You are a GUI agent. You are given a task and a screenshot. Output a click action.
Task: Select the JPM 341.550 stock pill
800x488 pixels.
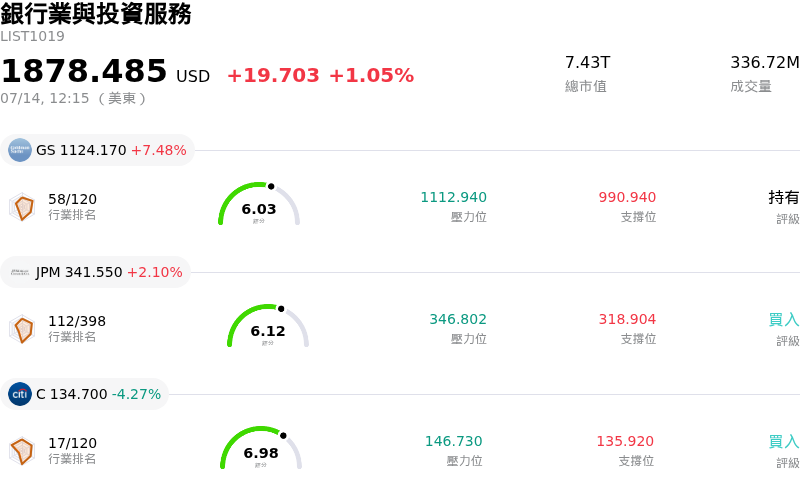click(x=95, y=272)
